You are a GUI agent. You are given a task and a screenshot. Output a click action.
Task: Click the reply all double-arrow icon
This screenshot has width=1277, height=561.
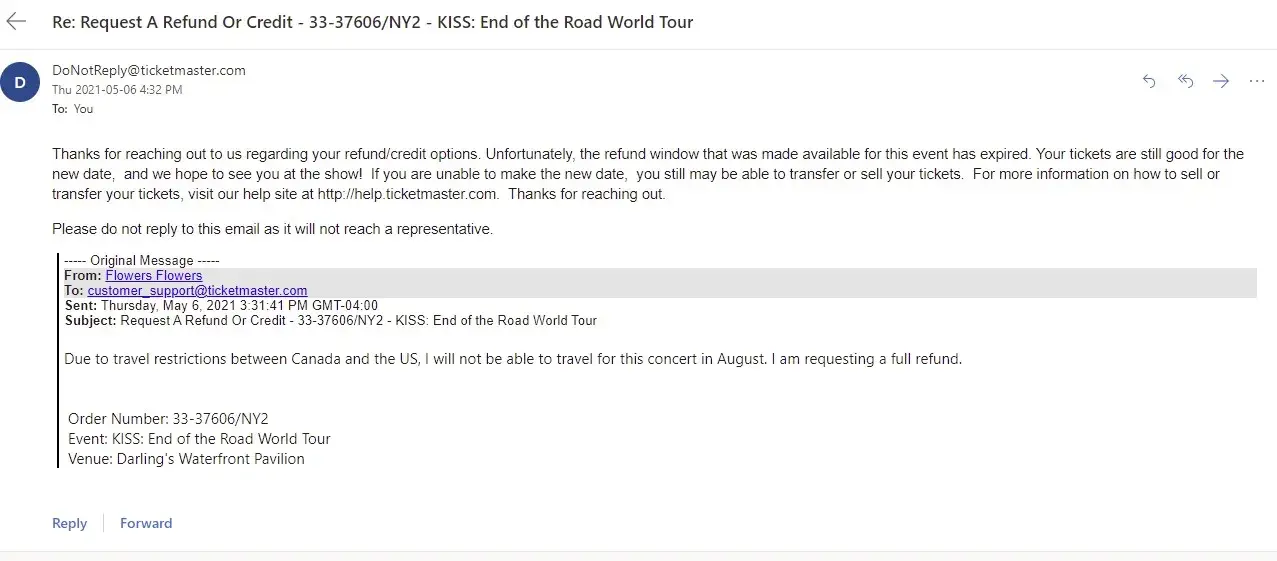[x=1185, y=82]
